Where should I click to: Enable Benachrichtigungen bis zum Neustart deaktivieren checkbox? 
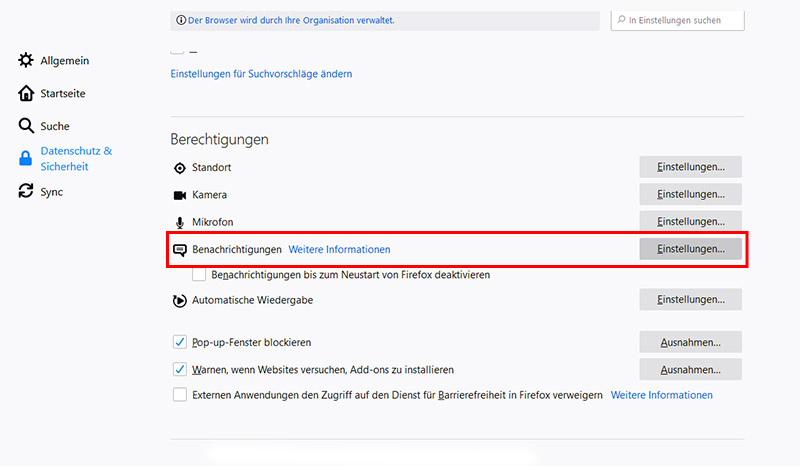[199, 275]
